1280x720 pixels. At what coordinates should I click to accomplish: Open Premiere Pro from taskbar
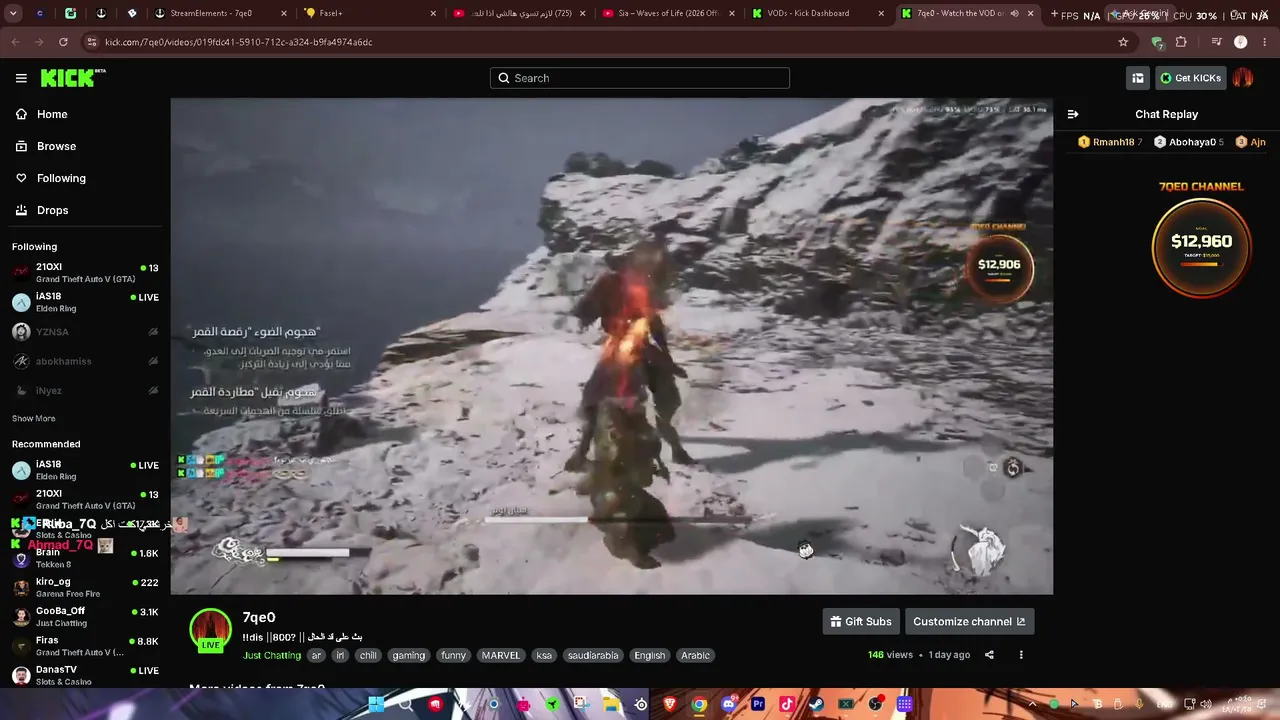click(x=758, y=705)
